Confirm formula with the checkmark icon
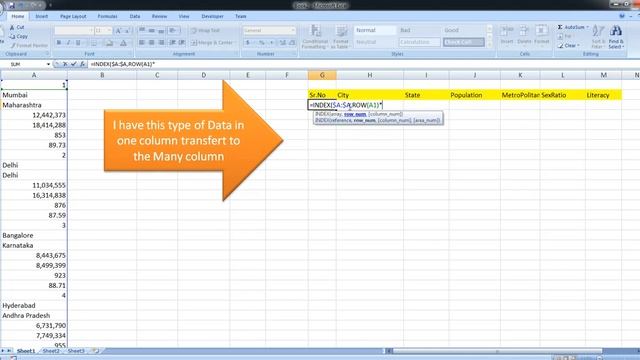 (73, 64)
